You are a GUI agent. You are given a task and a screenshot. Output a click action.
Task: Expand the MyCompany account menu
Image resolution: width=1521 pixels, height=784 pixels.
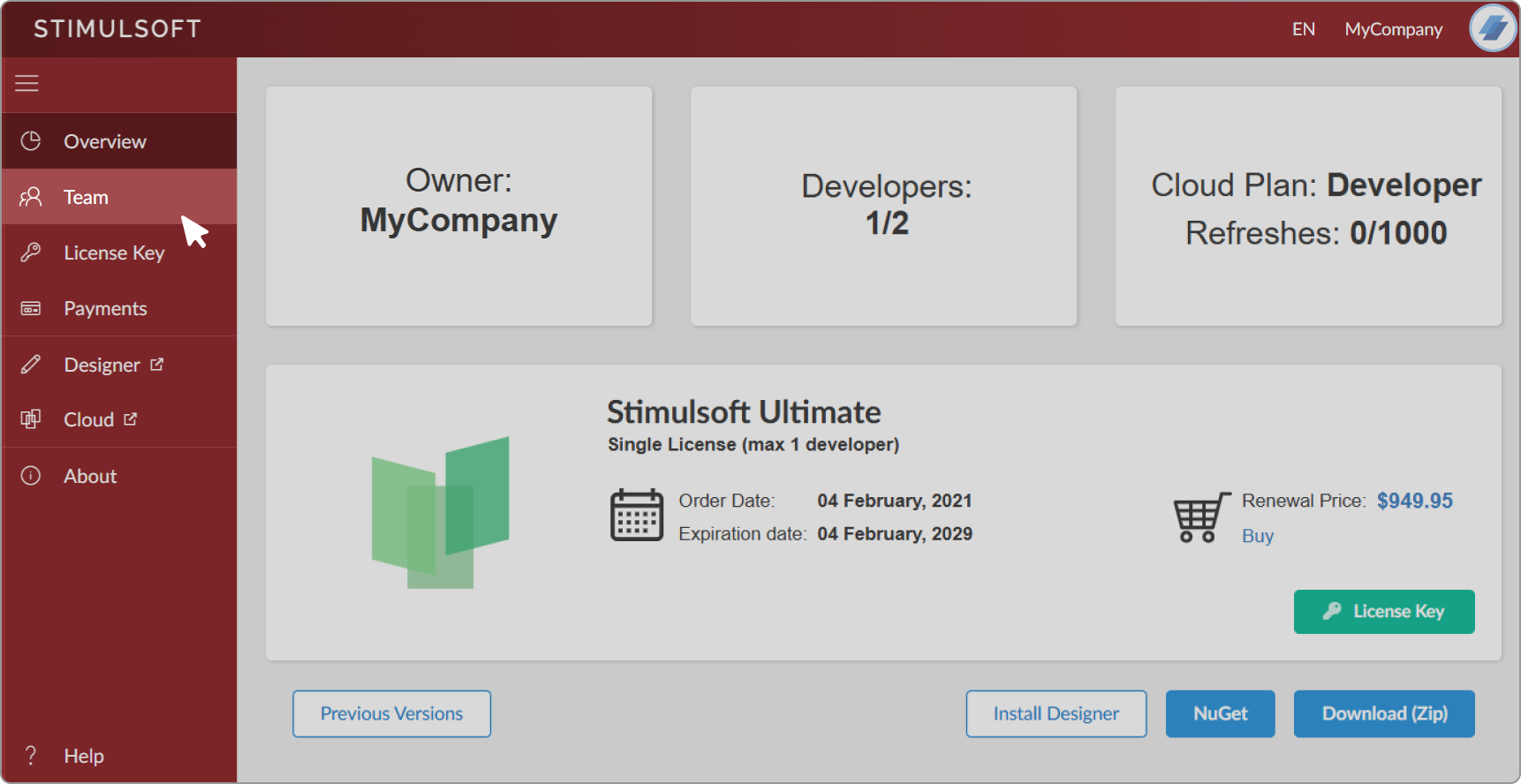click(1393, 29)
